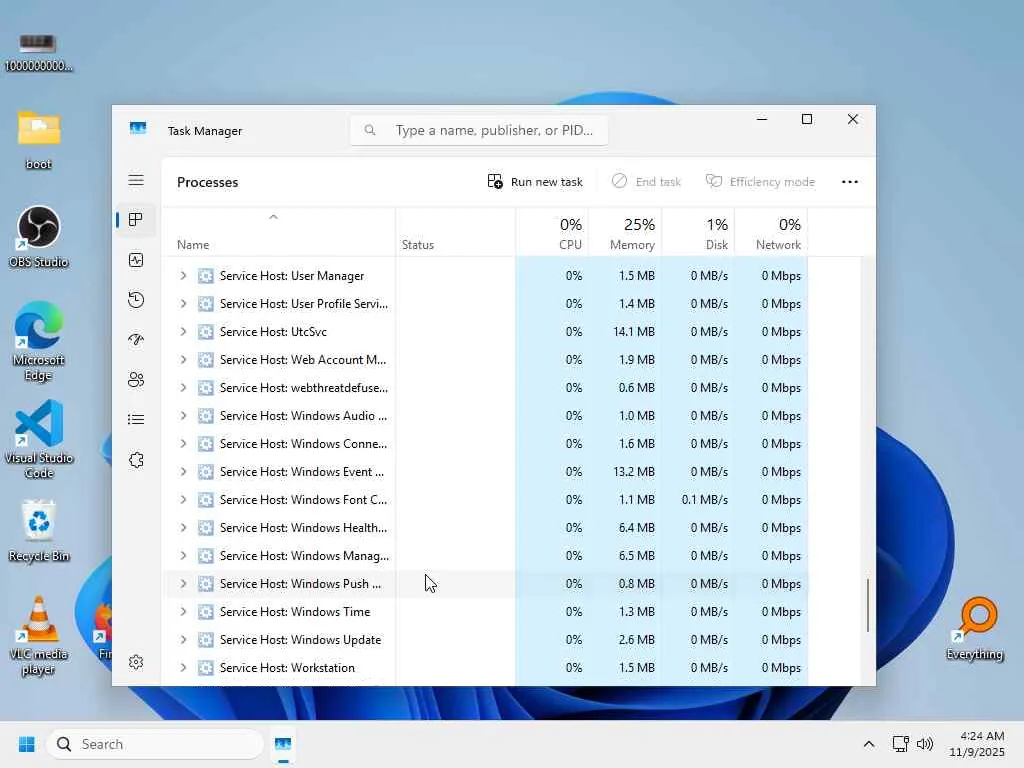Click the gear icon of Service Host: UtcSvc
The height and width of the screenshot is (768, 1024).
click(206, 332)
